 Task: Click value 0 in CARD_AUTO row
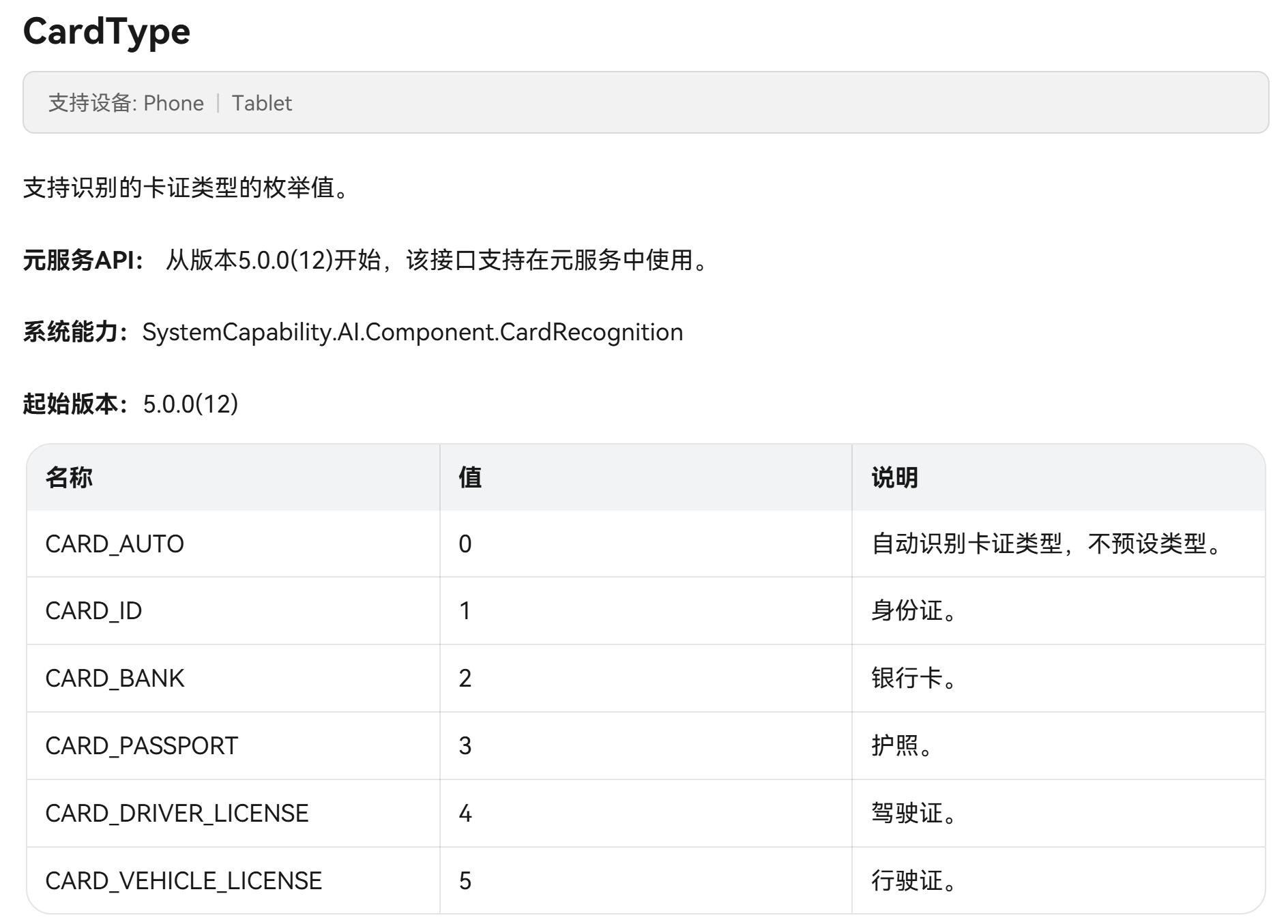465,544
